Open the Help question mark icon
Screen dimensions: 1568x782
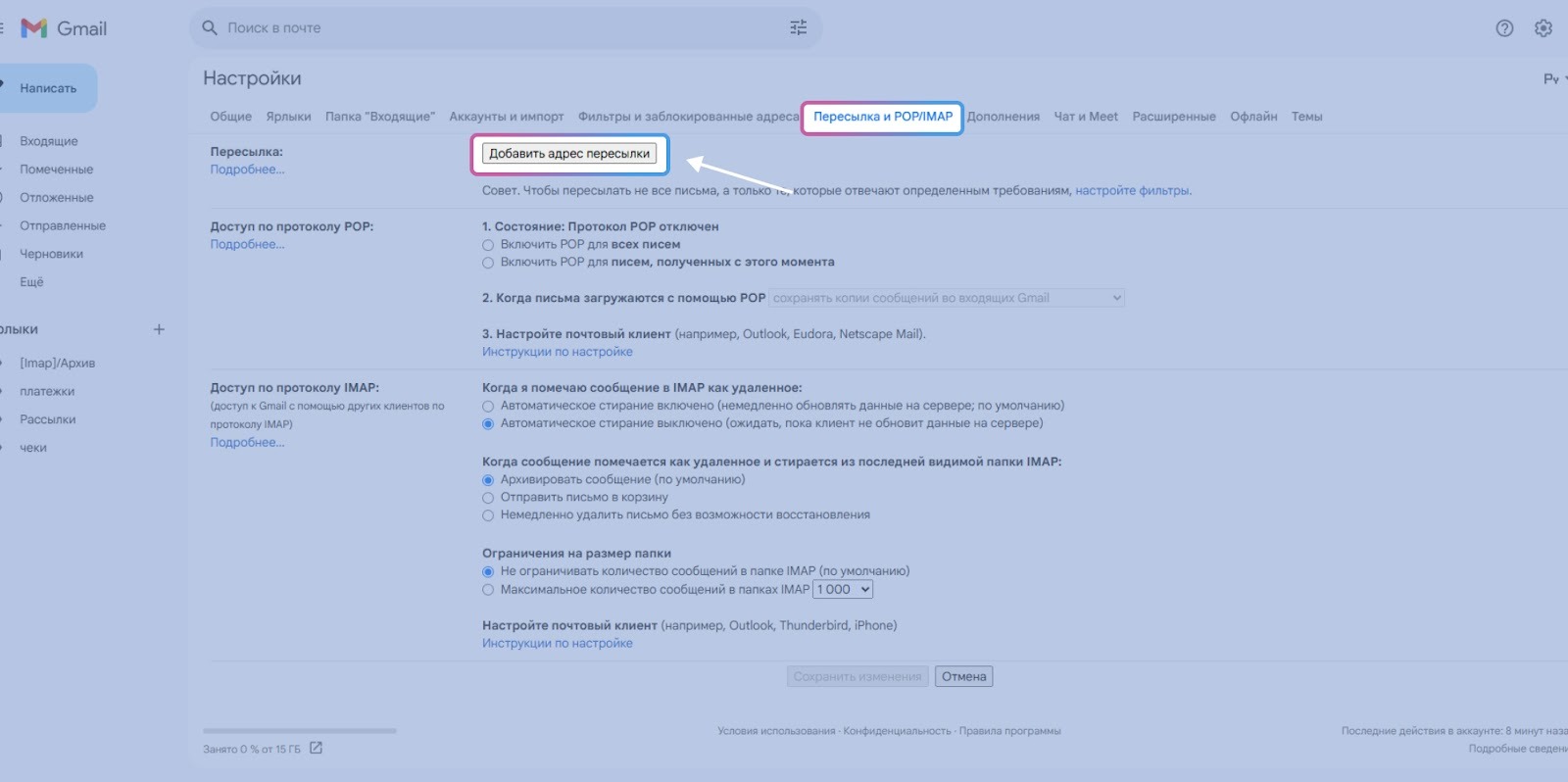click(x=1504, y=28)
